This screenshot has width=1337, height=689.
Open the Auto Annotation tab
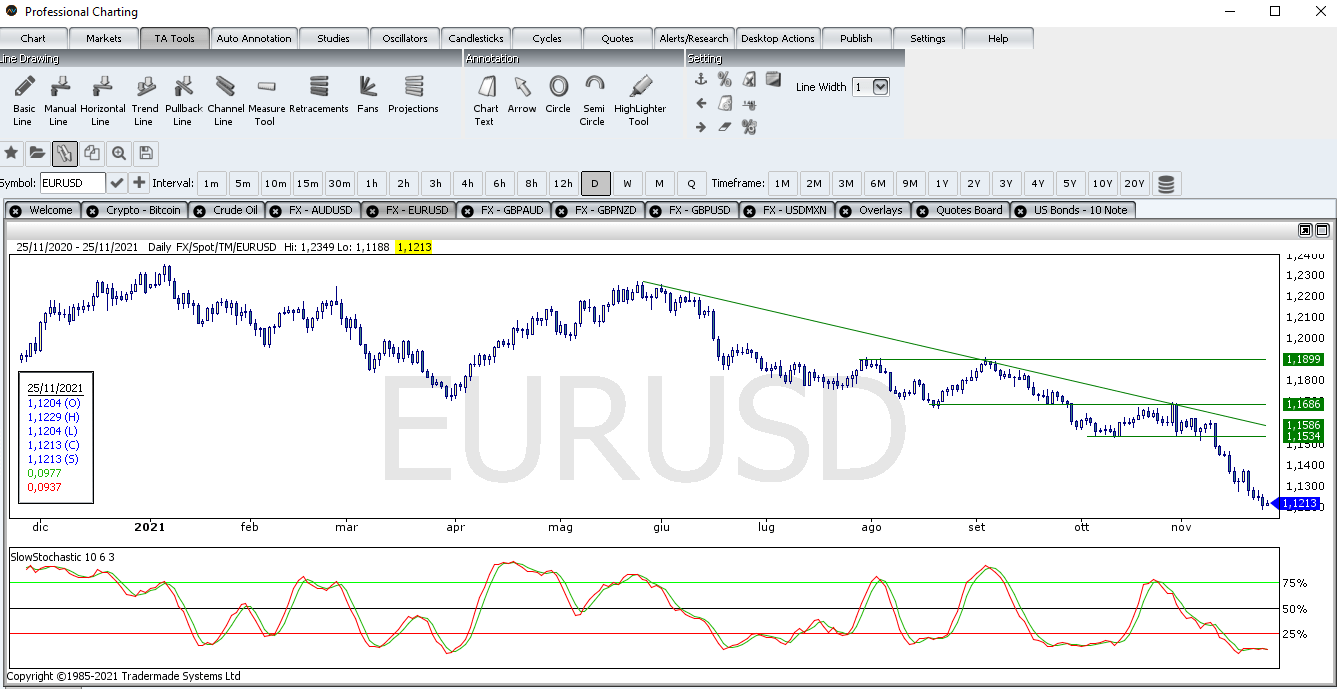click(254, 38)
